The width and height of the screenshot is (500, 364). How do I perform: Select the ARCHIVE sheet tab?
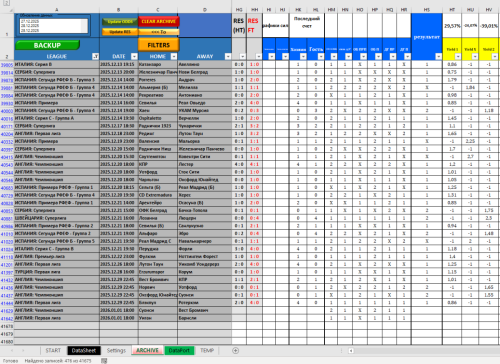pyautogui.click(x=147, y=350)
